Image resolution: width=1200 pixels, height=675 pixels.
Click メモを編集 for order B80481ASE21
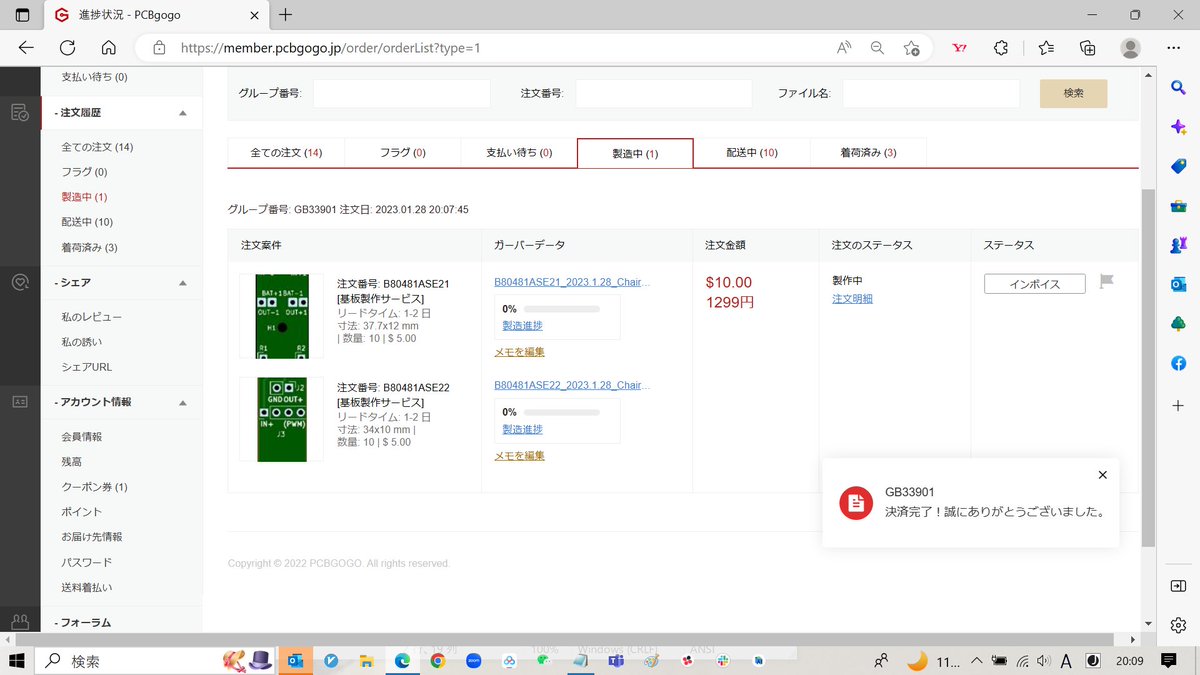click(519, 352)
